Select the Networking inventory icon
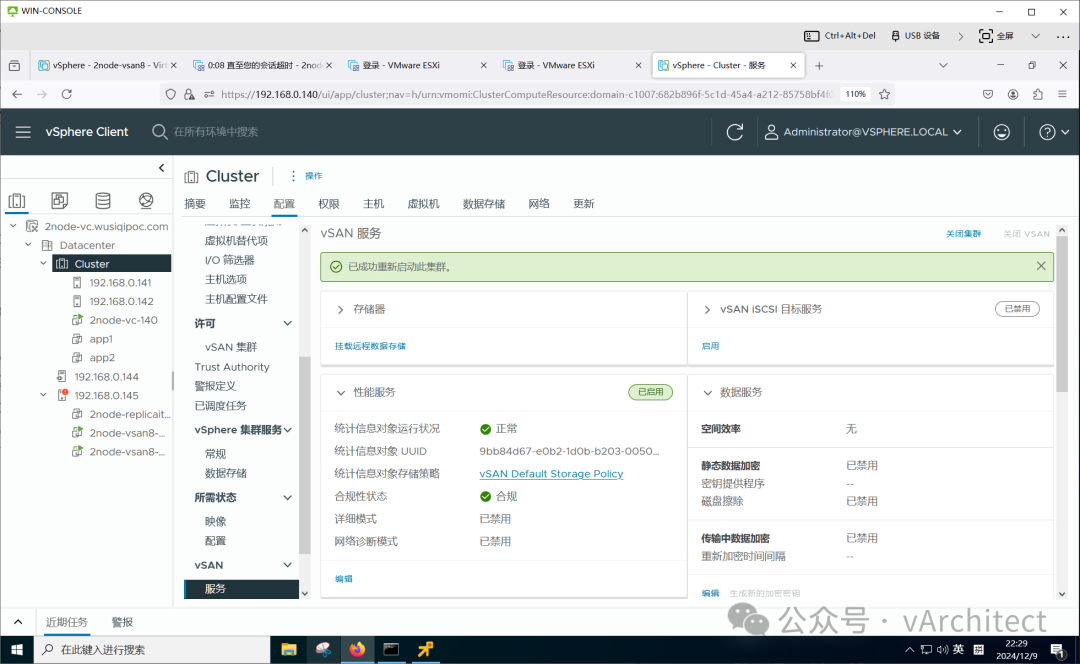 pyautogui.click(x=146, y=200)
